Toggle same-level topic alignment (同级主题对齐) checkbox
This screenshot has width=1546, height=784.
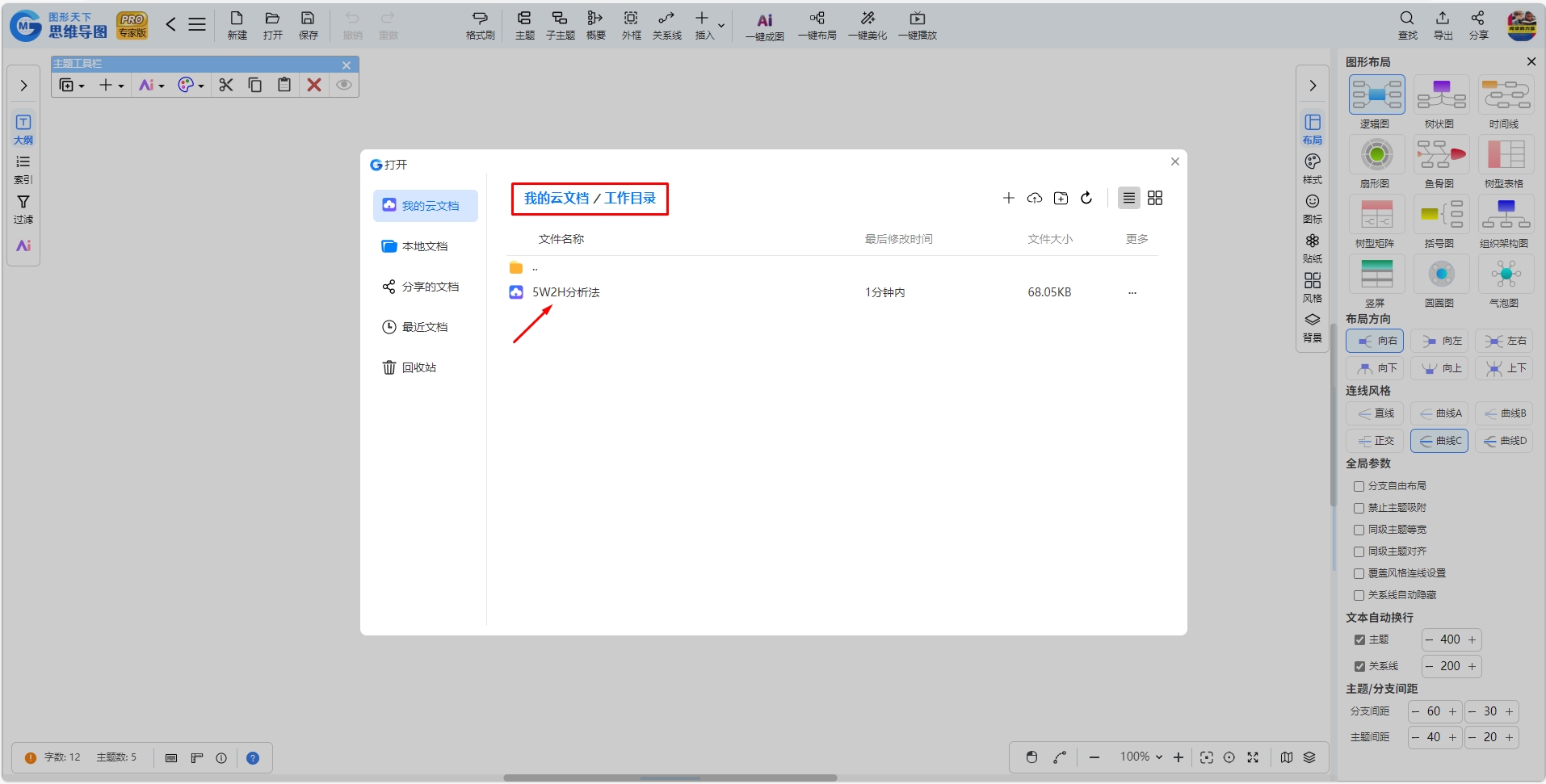coord(1359,551)
